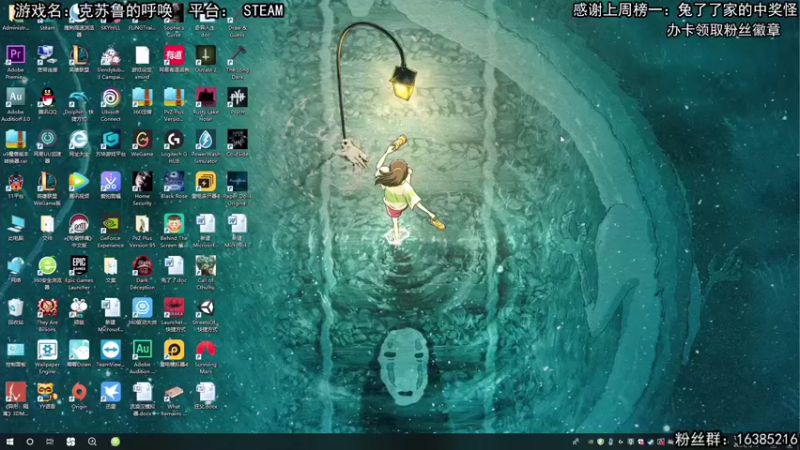Open the Windows Start menu

click(x=10, y=442)
